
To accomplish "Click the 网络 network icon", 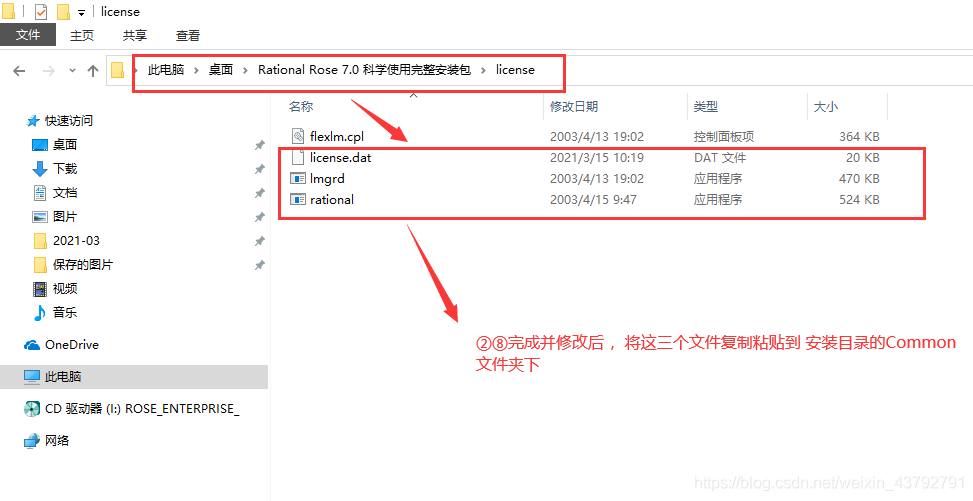I will [32, 441].
